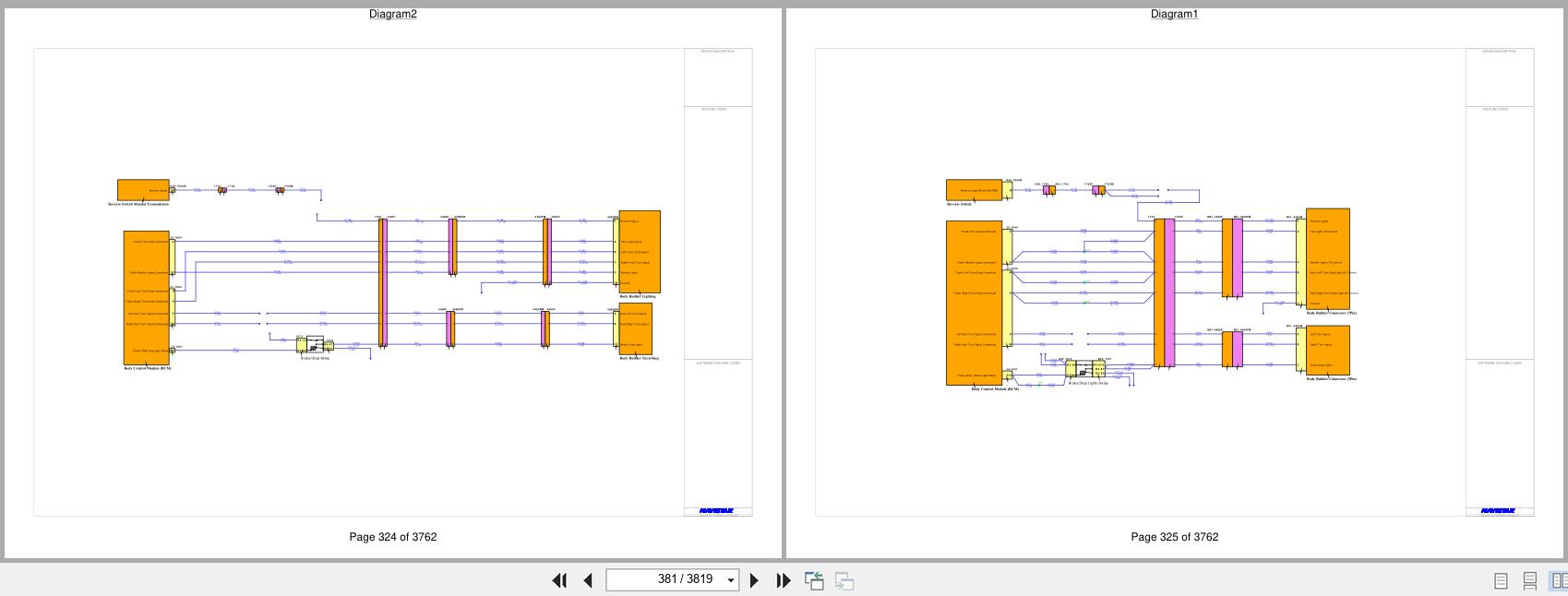This screenshot has height=596, width=1568.
Task: Click the Diagram1 page title
Action: 1175,14
